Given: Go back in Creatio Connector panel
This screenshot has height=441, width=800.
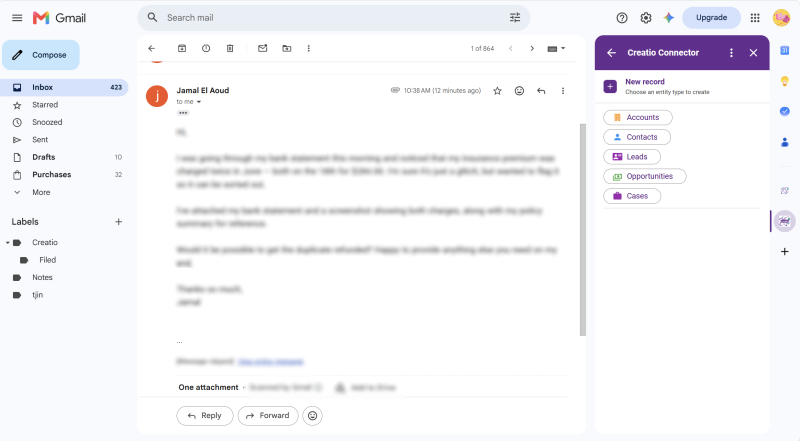Looking at the screenshot, I should click(611, 53).
